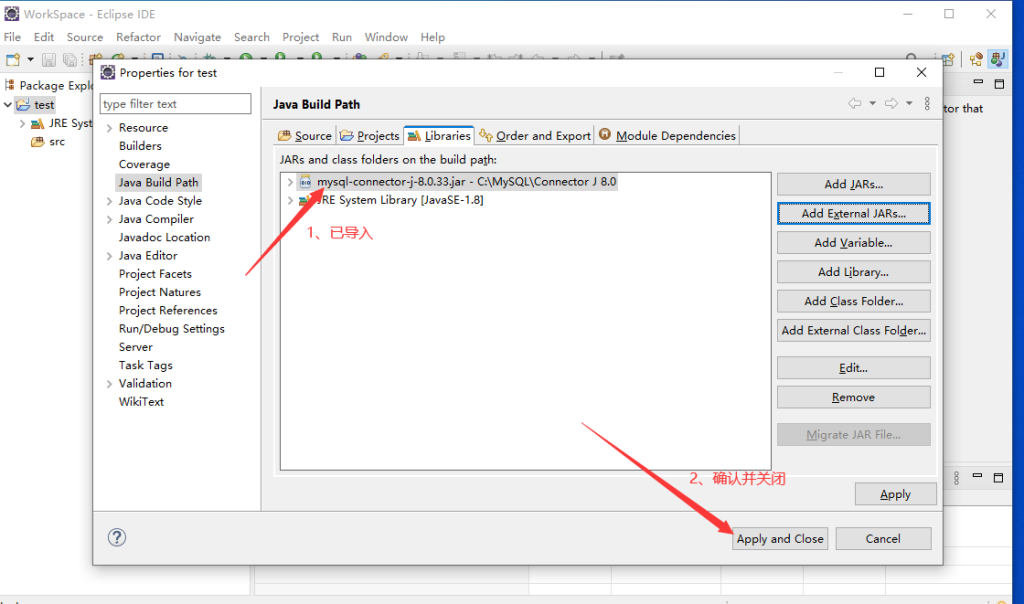Click the Save toolbar icon

[x=48, y=60]
